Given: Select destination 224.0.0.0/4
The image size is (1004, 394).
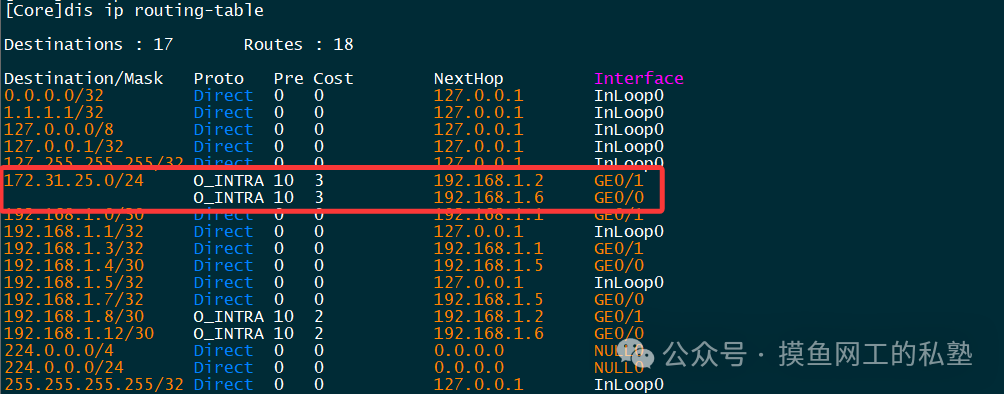Looking at the screenshot, I should (59, 350).
